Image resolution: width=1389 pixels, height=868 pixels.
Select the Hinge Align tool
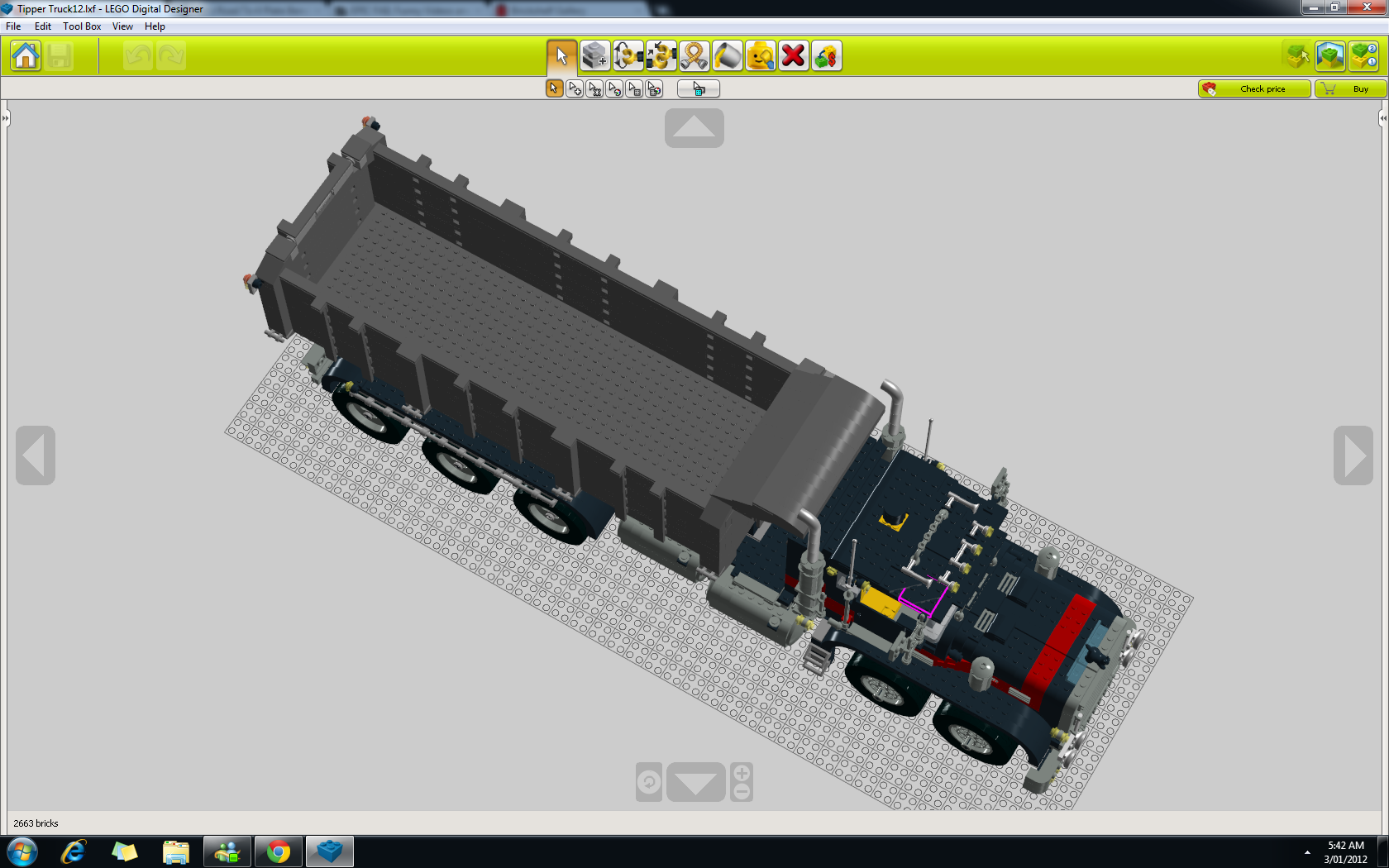(661, 56)
